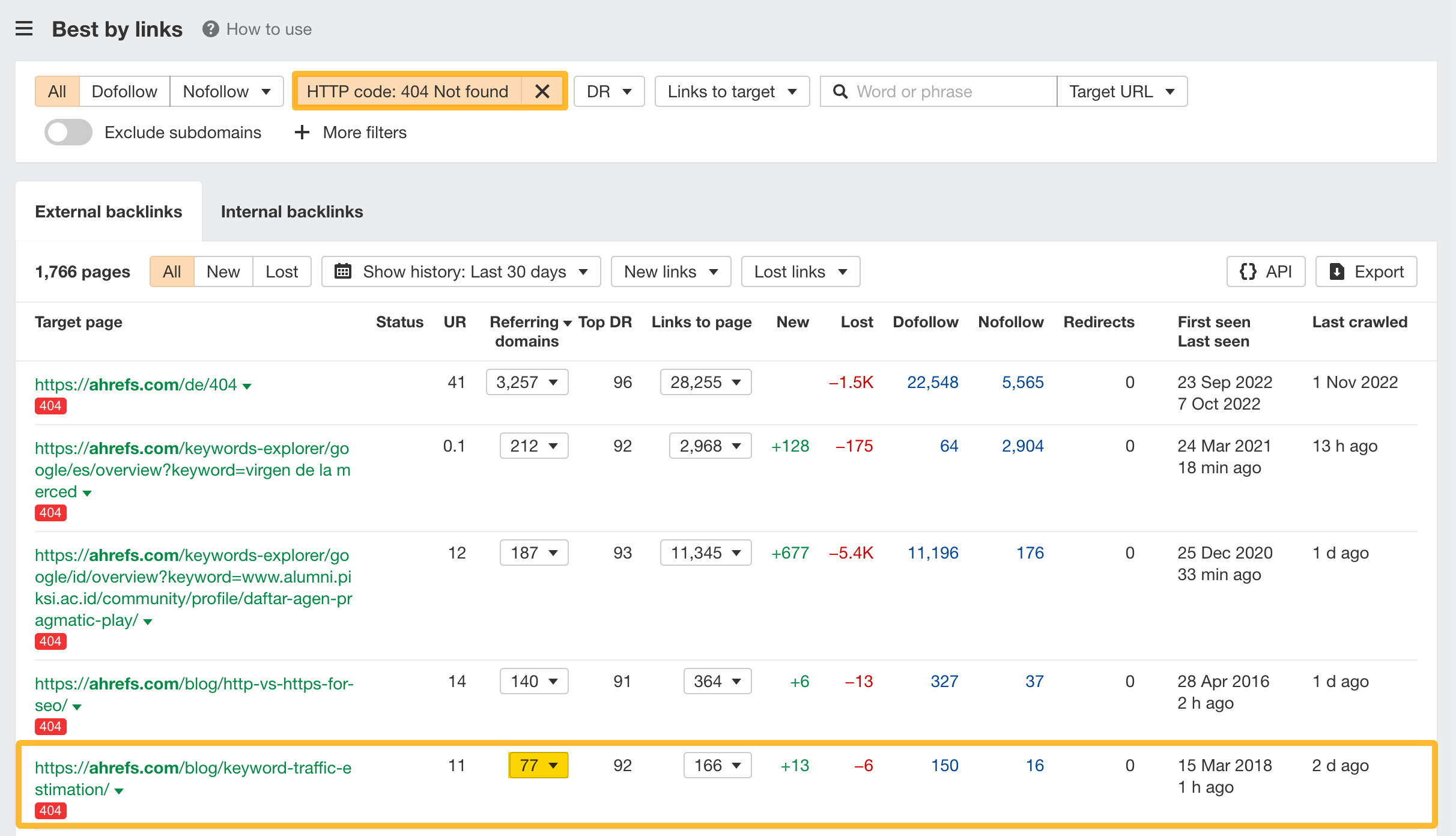Open the Lost links dropdown
Image resolution: width=1456 pixels, height=836 pixels.
[801, 271]
